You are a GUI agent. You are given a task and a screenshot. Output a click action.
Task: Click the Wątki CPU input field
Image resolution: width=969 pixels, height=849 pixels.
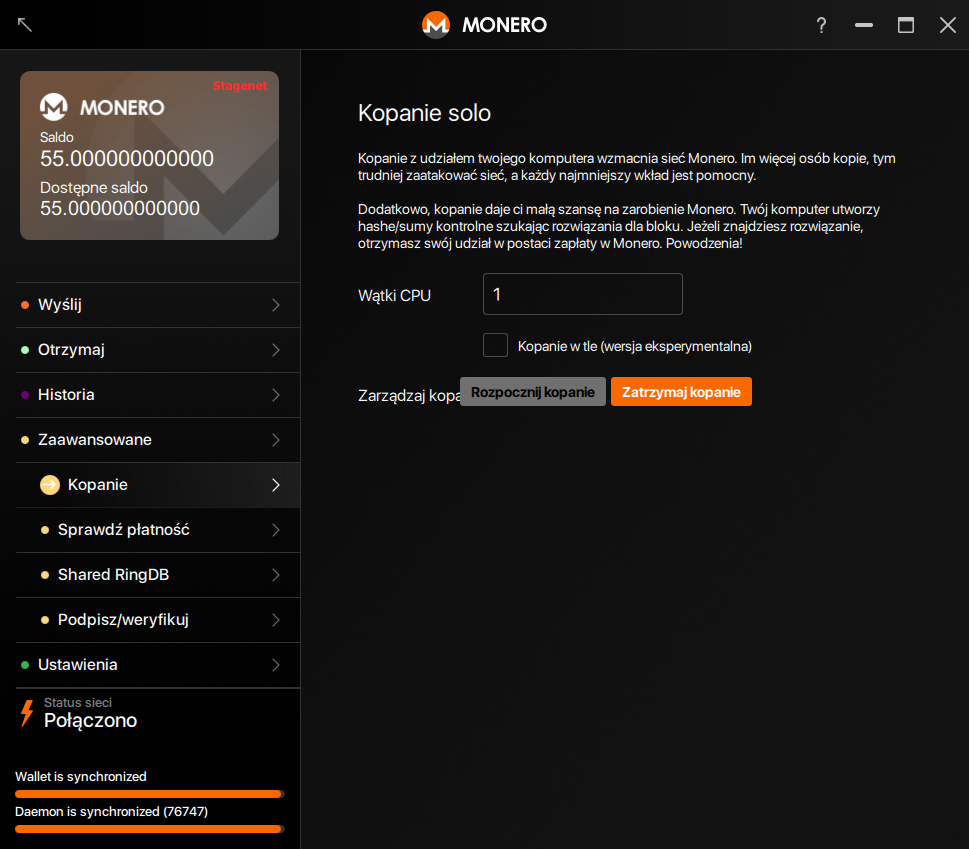point(583,294)
